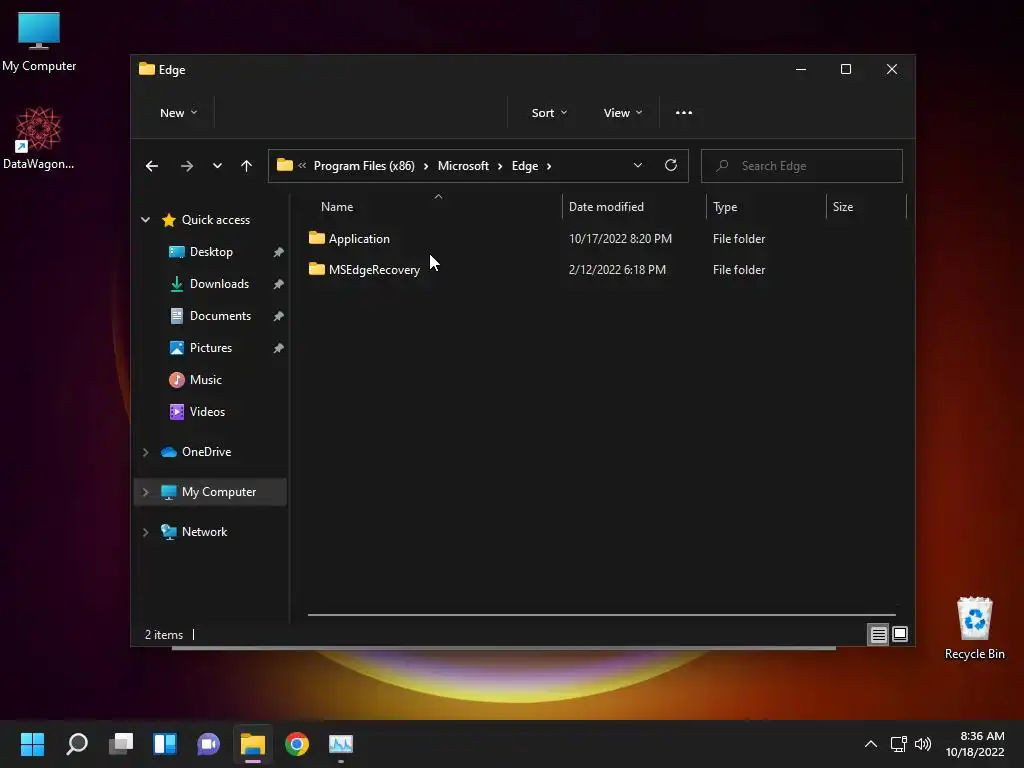Sort by Date modified column header
1024x768 pixels.
tap(606, 207)
